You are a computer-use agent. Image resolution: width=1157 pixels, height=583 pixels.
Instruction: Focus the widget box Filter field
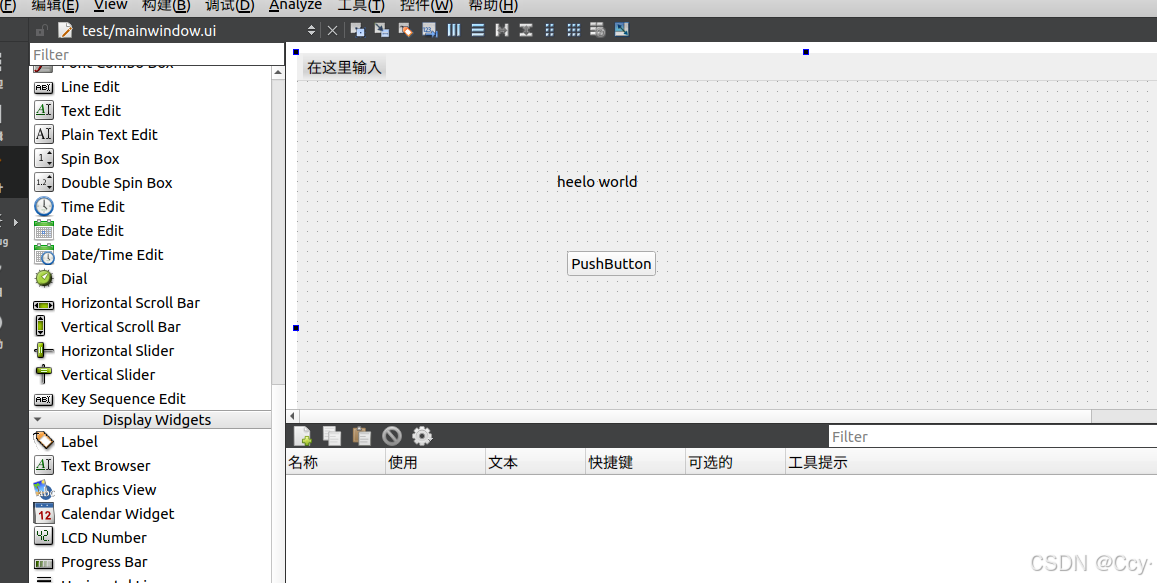pyautogui.click(x=157, y=55)
